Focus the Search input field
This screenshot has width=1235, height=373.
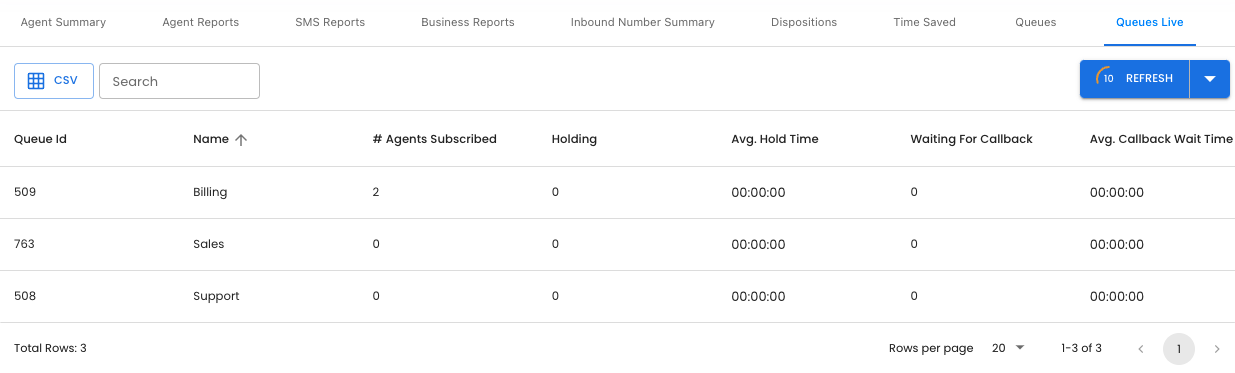[179, 81]
